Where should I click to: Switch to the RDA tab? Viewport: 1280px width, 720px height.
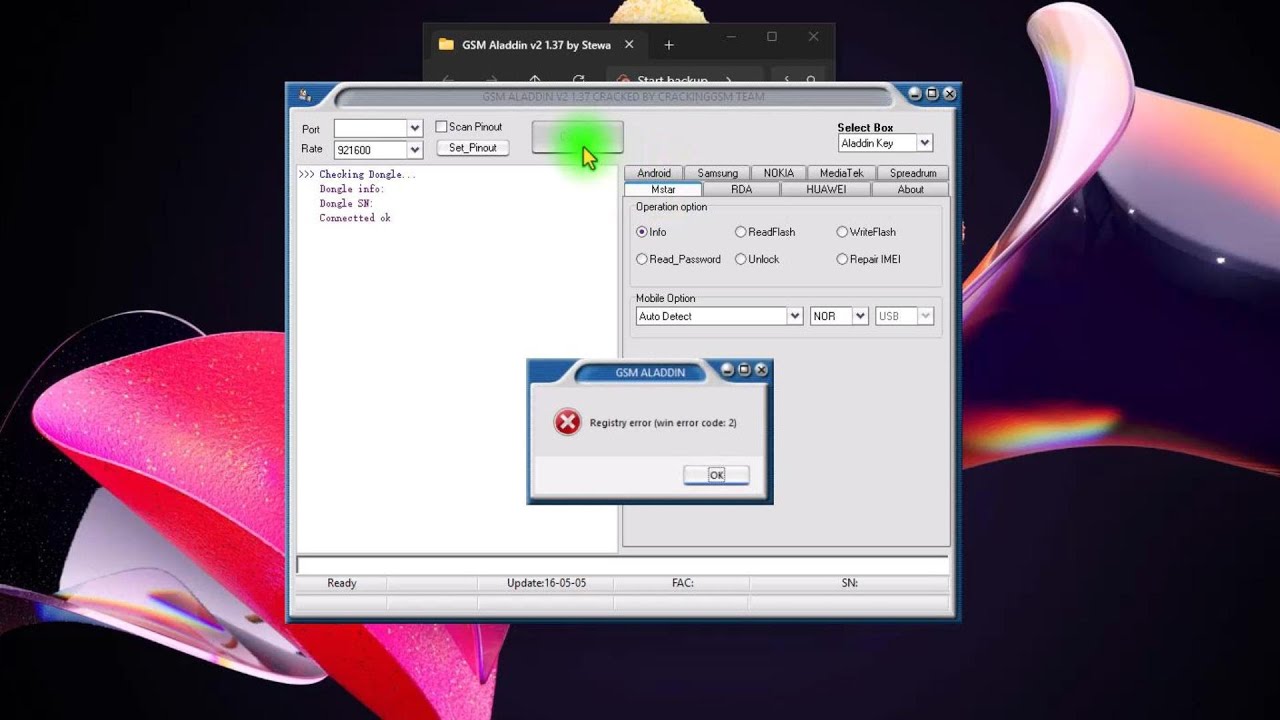tap(741, 189)
